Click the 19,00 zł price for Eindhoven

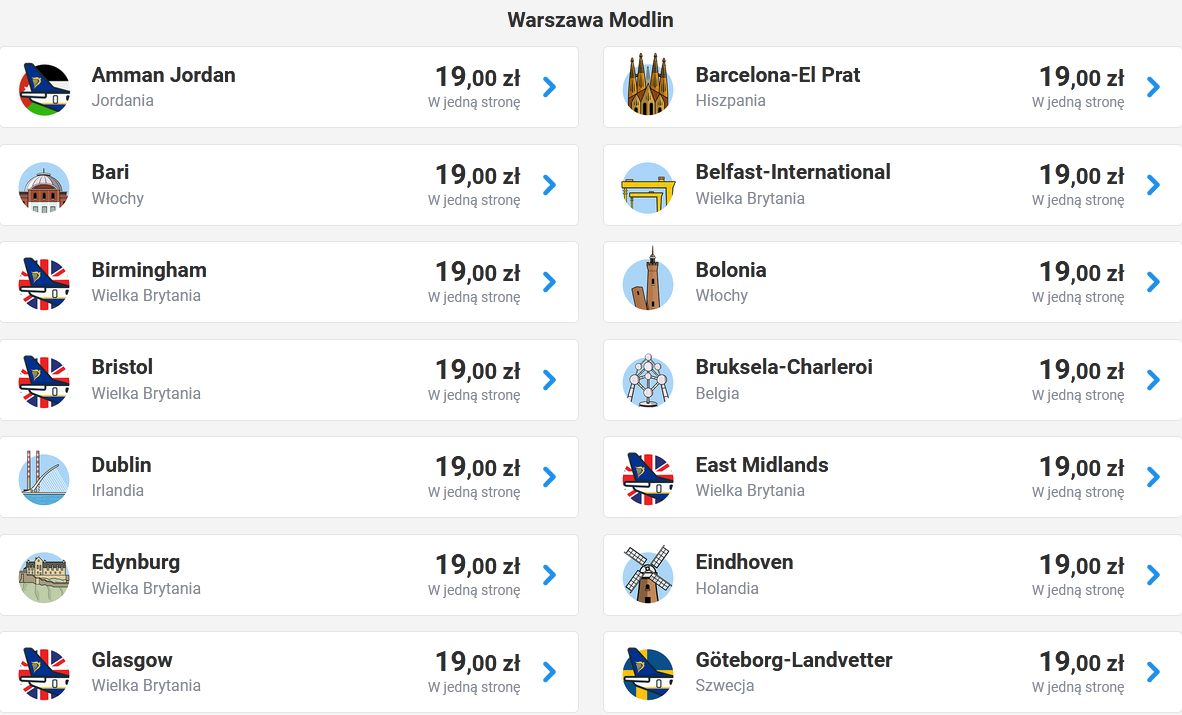[1082, 564]
